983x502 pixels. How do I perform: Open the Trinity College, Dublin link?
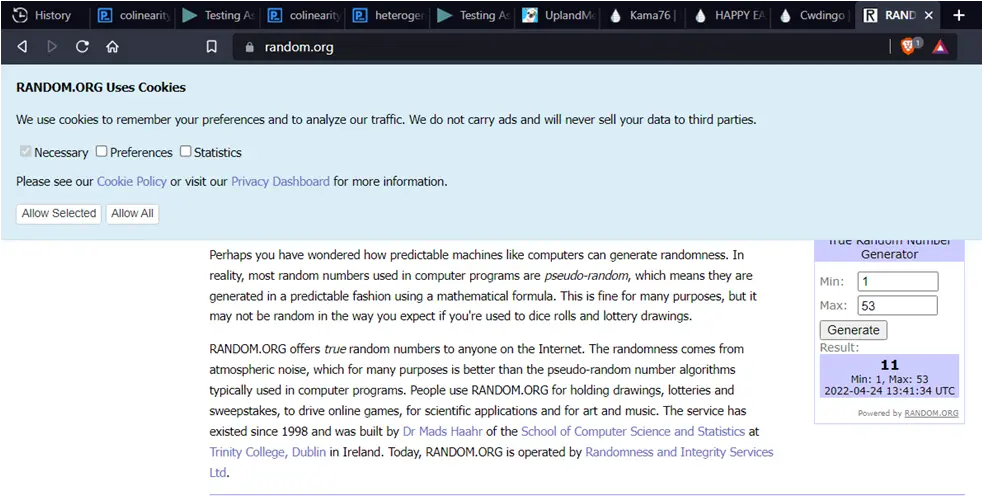(x=268, y=452)
